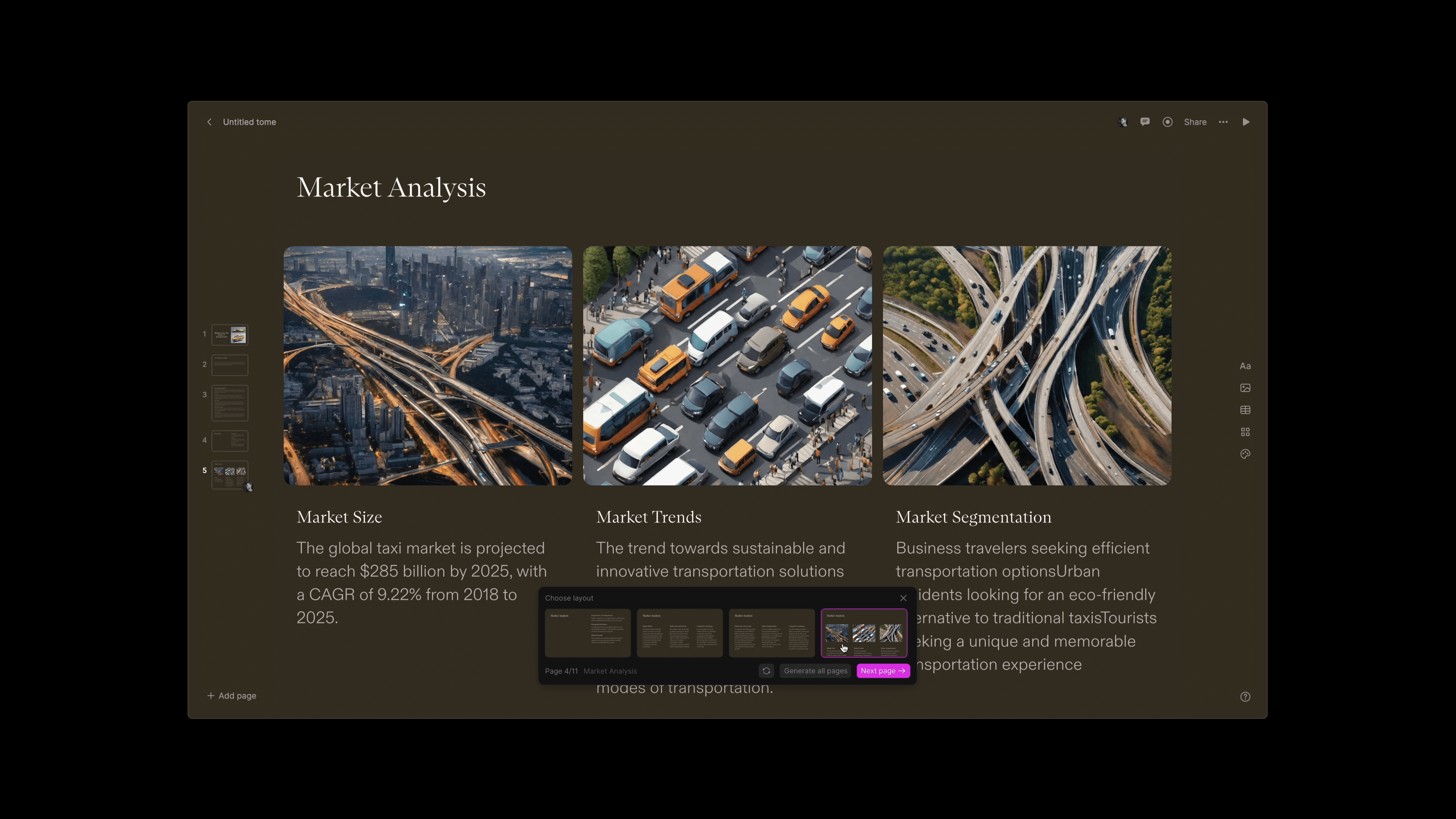Click Generate all pages
This screenshot has height=819, width=1456.
pos(815,671)
